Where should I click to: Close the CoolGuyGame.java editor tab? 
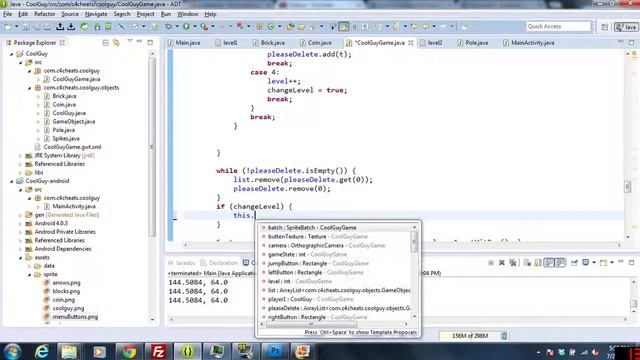[411, 42]
